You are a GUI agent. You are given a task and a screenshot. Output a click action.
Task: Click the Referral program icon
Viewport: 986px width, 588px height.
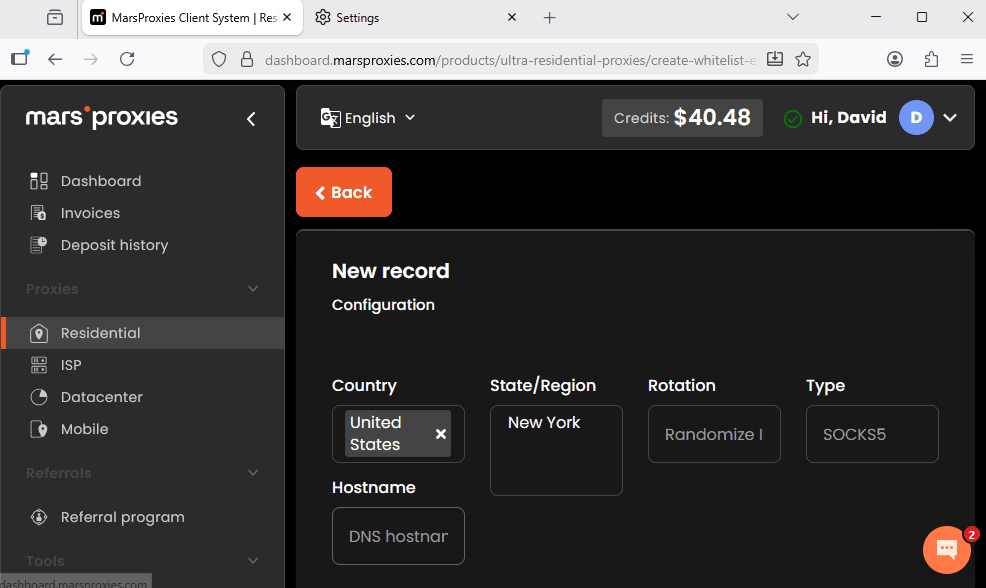click(x=39, y=518)
